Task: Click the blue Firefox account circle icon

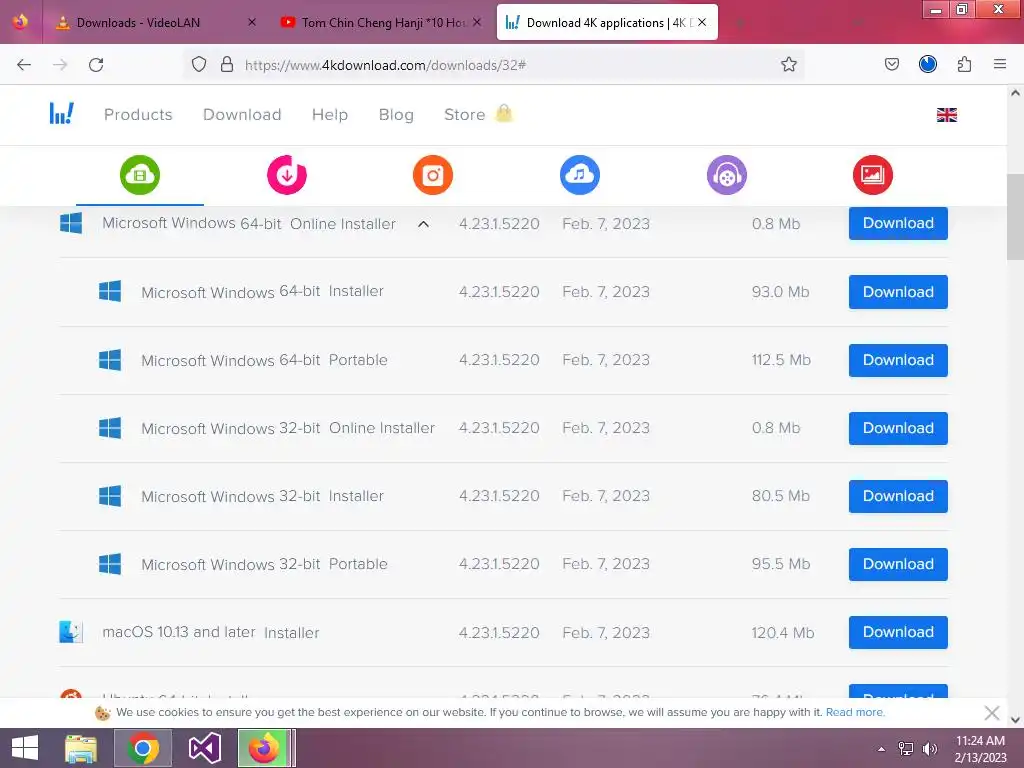Action: [x=928, y=64]
